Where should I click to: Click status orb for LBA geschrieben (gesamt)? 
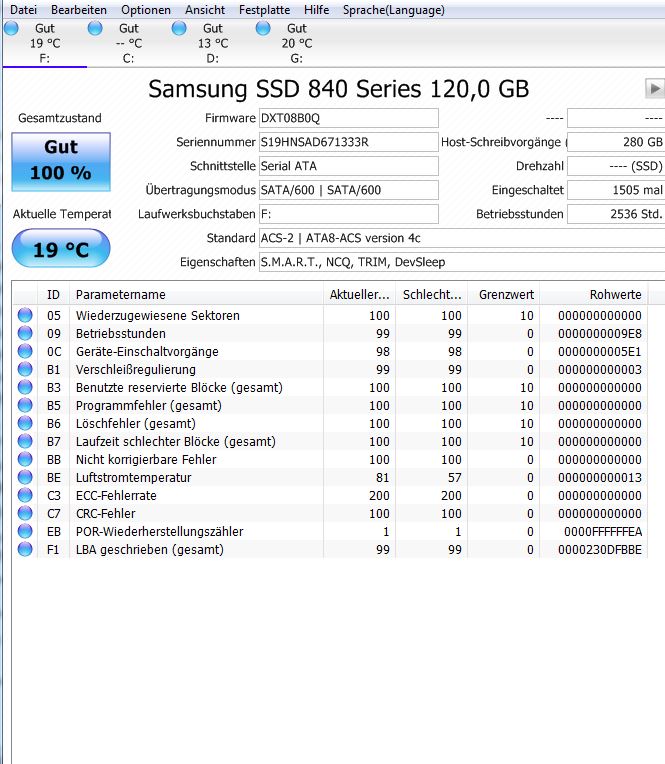pyautogui.click(x=25, y=550)
